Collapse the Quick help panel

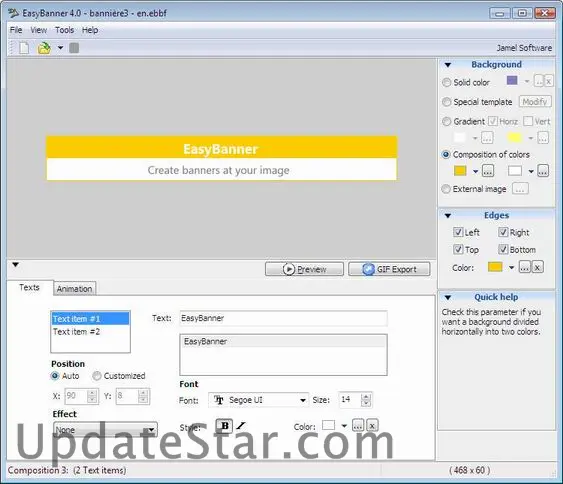[448, 298]
